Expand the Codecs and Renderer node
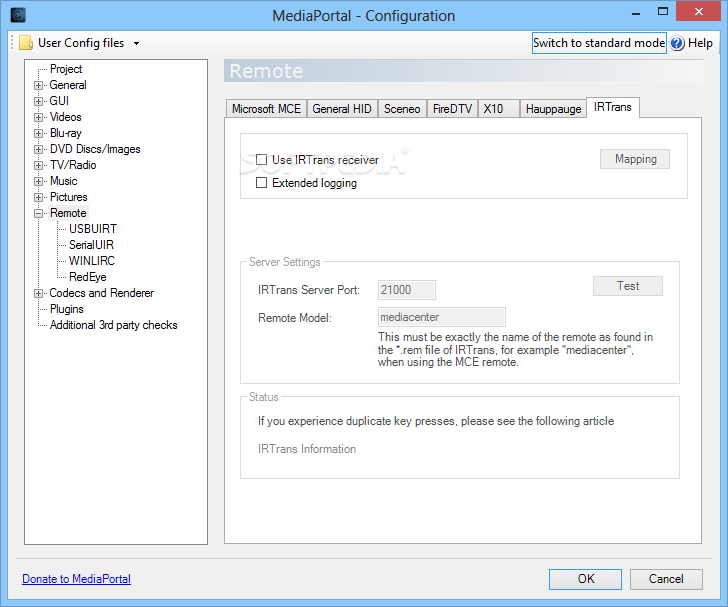This screenshot has width=728, height=607. pos(39,294)
